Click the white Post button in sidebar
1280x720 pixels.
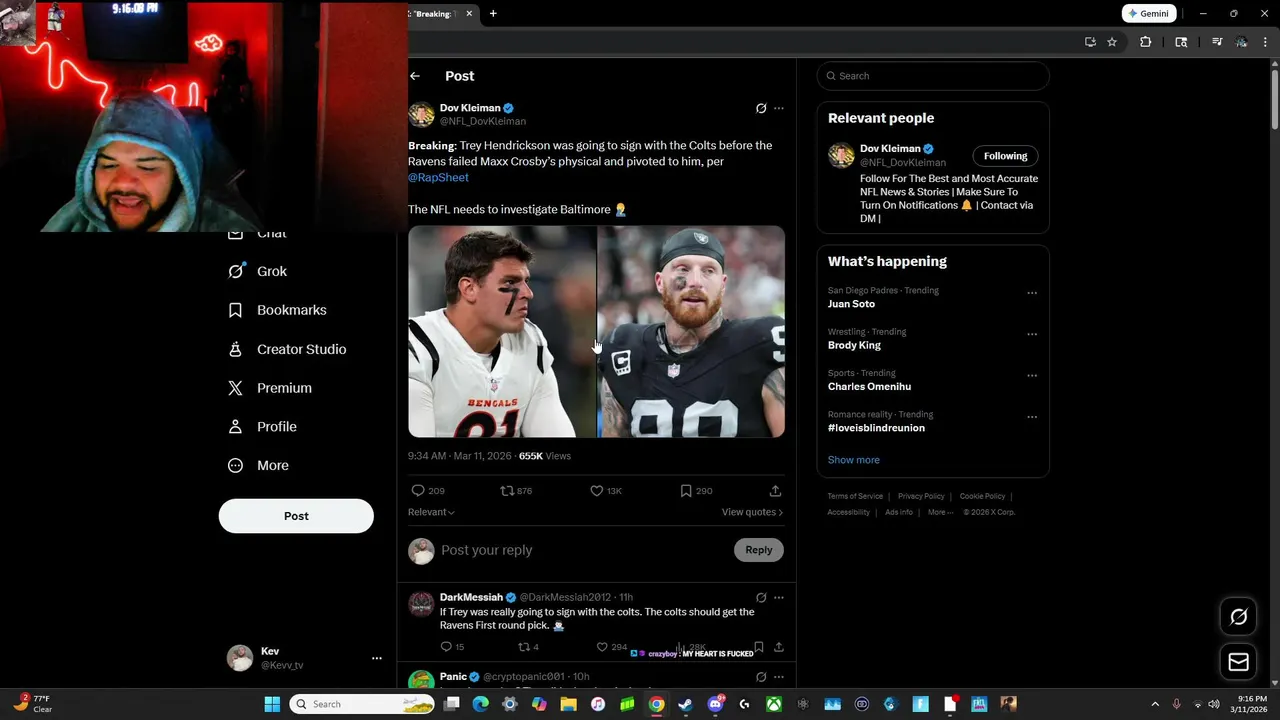[x=296, y=516]
